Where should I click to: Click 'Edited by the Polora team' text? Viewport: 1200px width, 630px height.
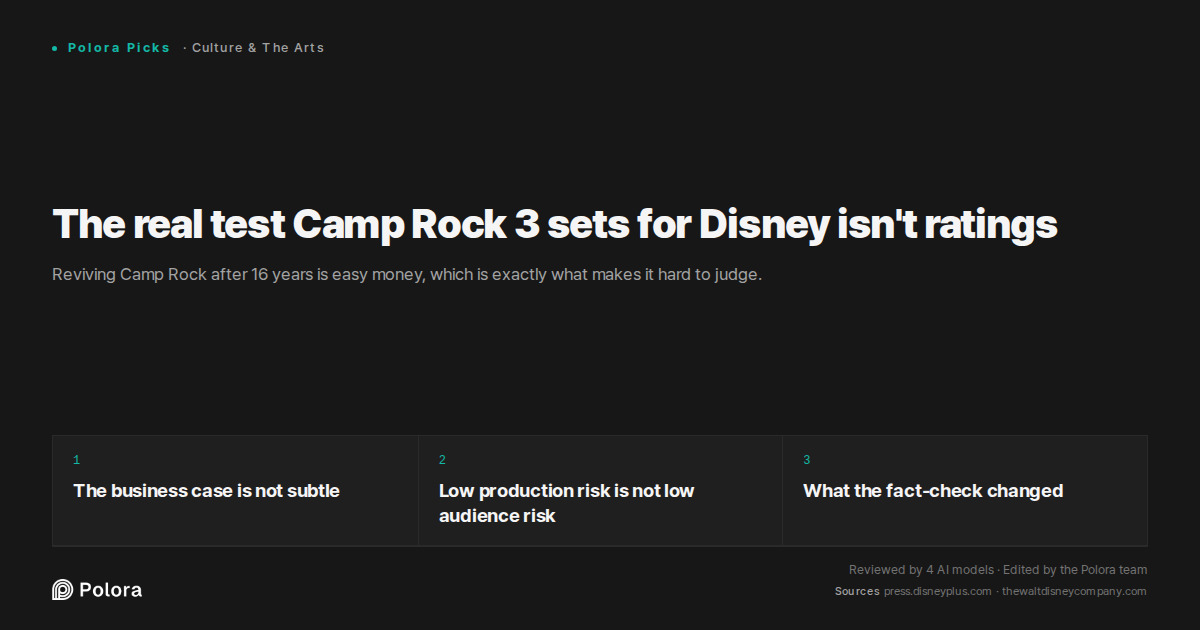pyautogui.click(x=1075, y=570)
